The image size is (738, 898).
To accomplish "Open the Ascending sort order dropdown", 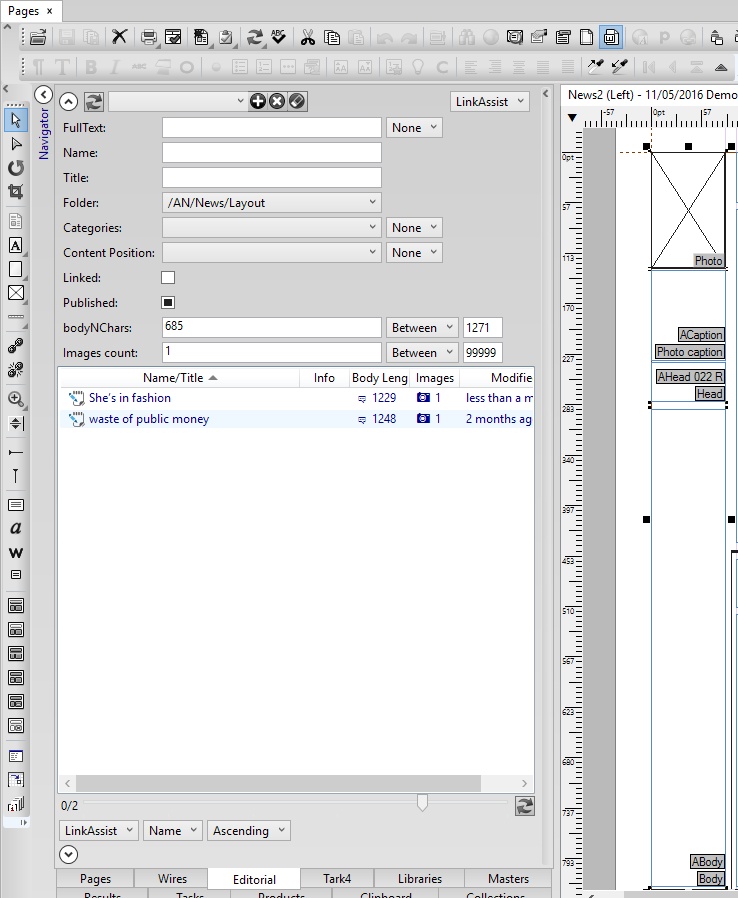I will [x=249, y=830].
